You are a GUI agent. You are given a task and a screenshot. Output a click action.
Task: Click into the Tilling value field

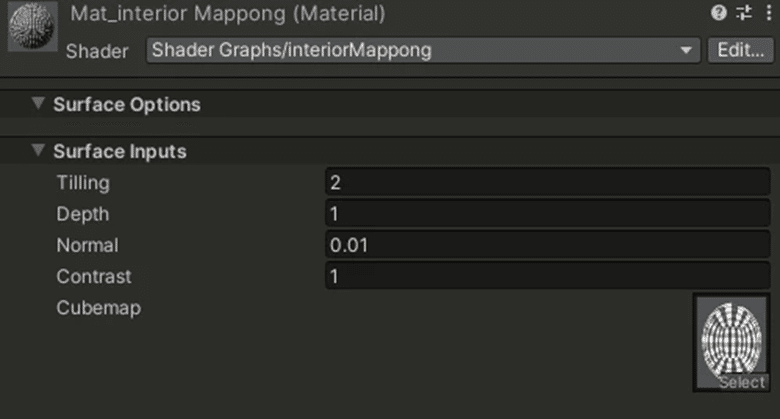tap(548, 182)
